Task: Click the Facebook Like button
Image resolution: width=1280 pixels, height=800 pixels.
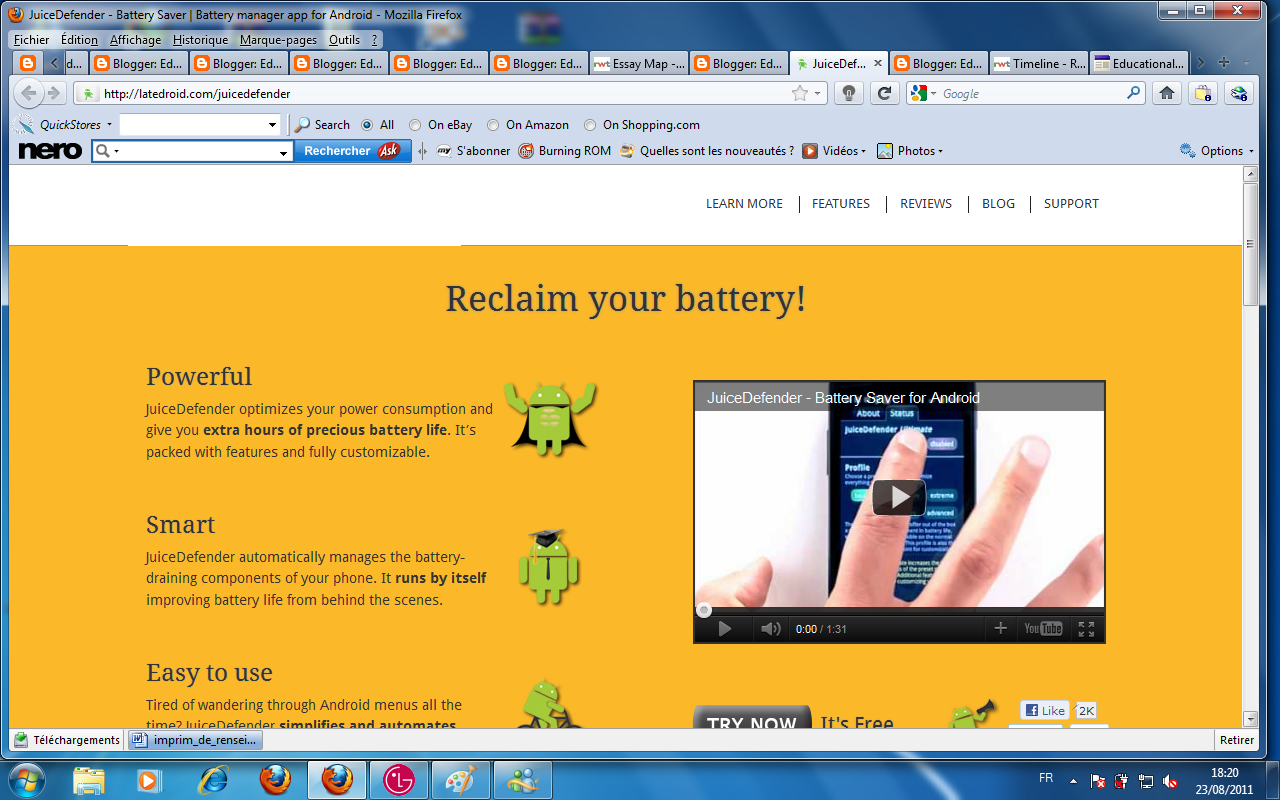Action: coord(1044,710)
